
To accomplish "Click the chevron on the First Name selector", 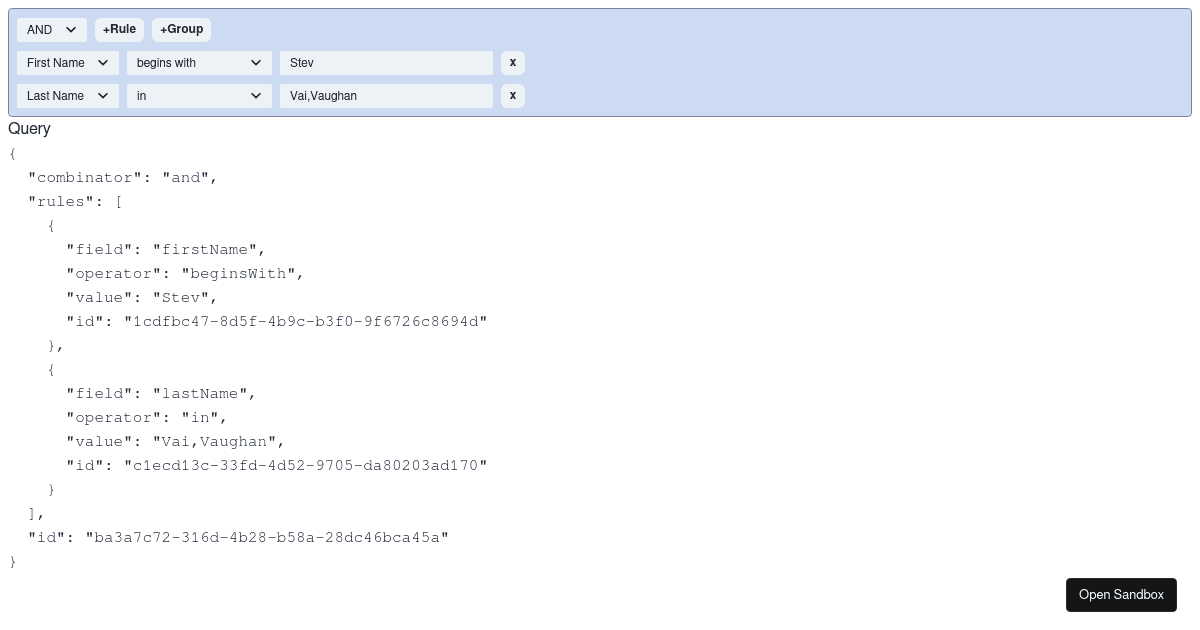I will point(103,62).
